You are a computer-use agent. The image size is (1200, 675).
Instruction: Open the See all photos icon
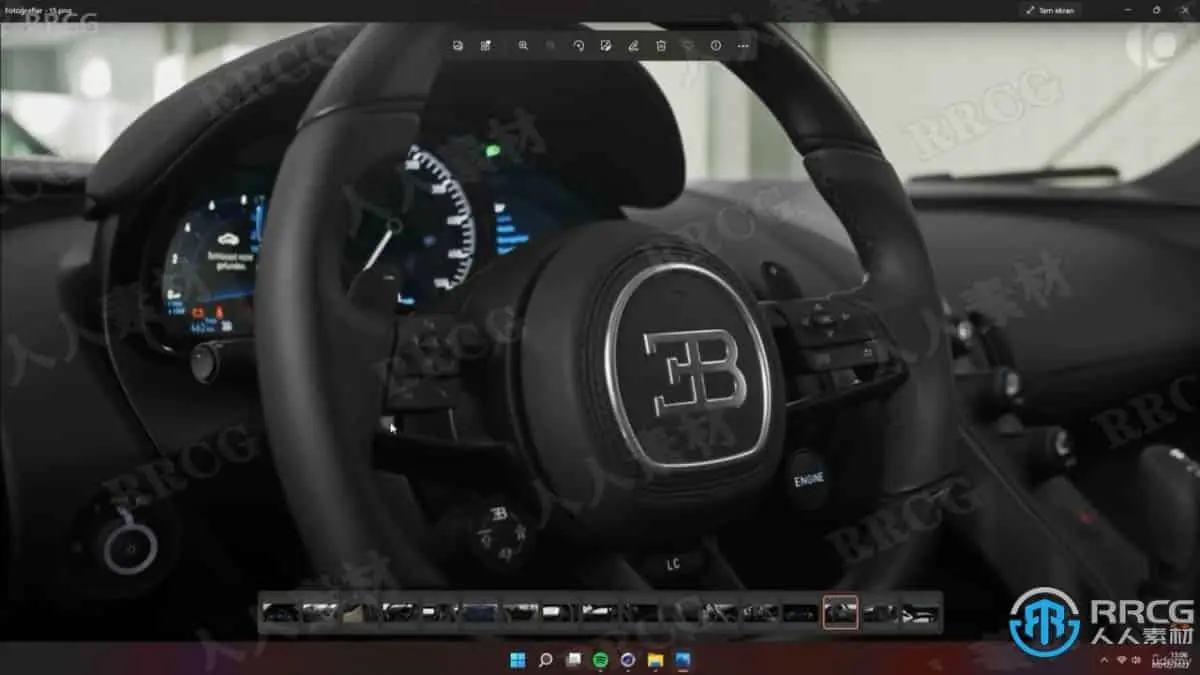pos(457,46)
